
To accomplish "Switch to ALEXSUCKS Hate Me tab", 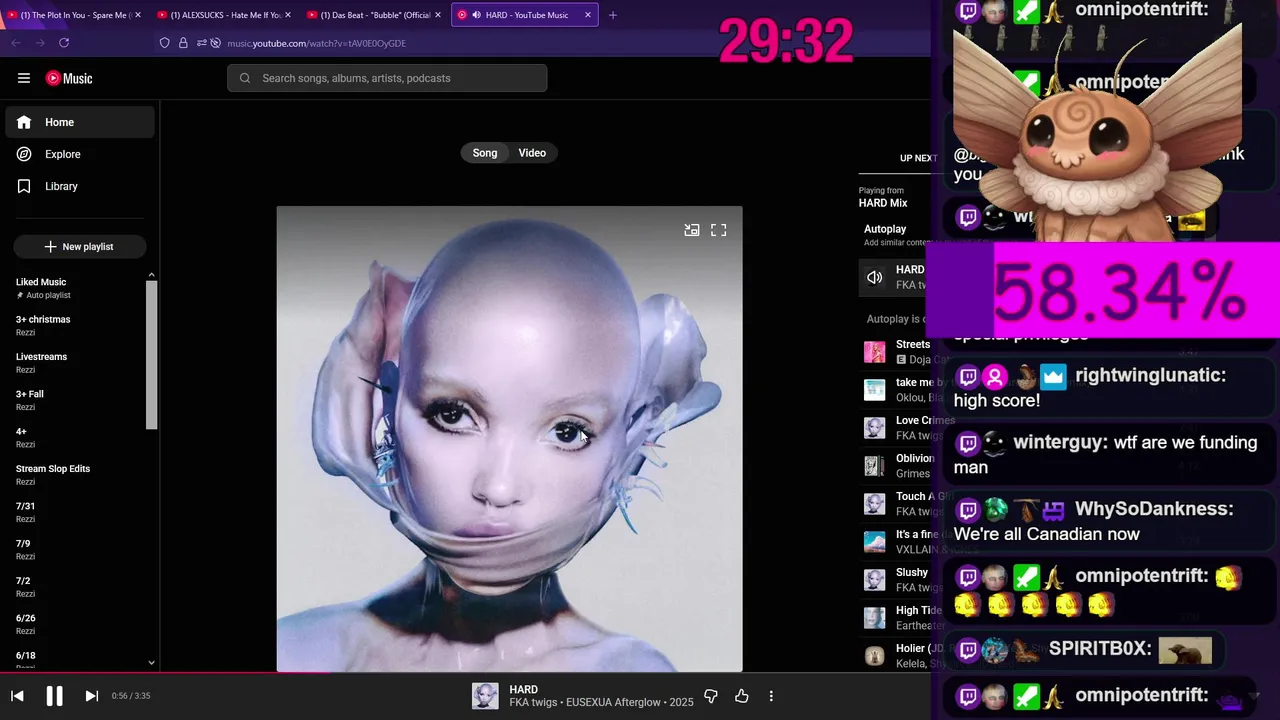I will coord(224,15).
